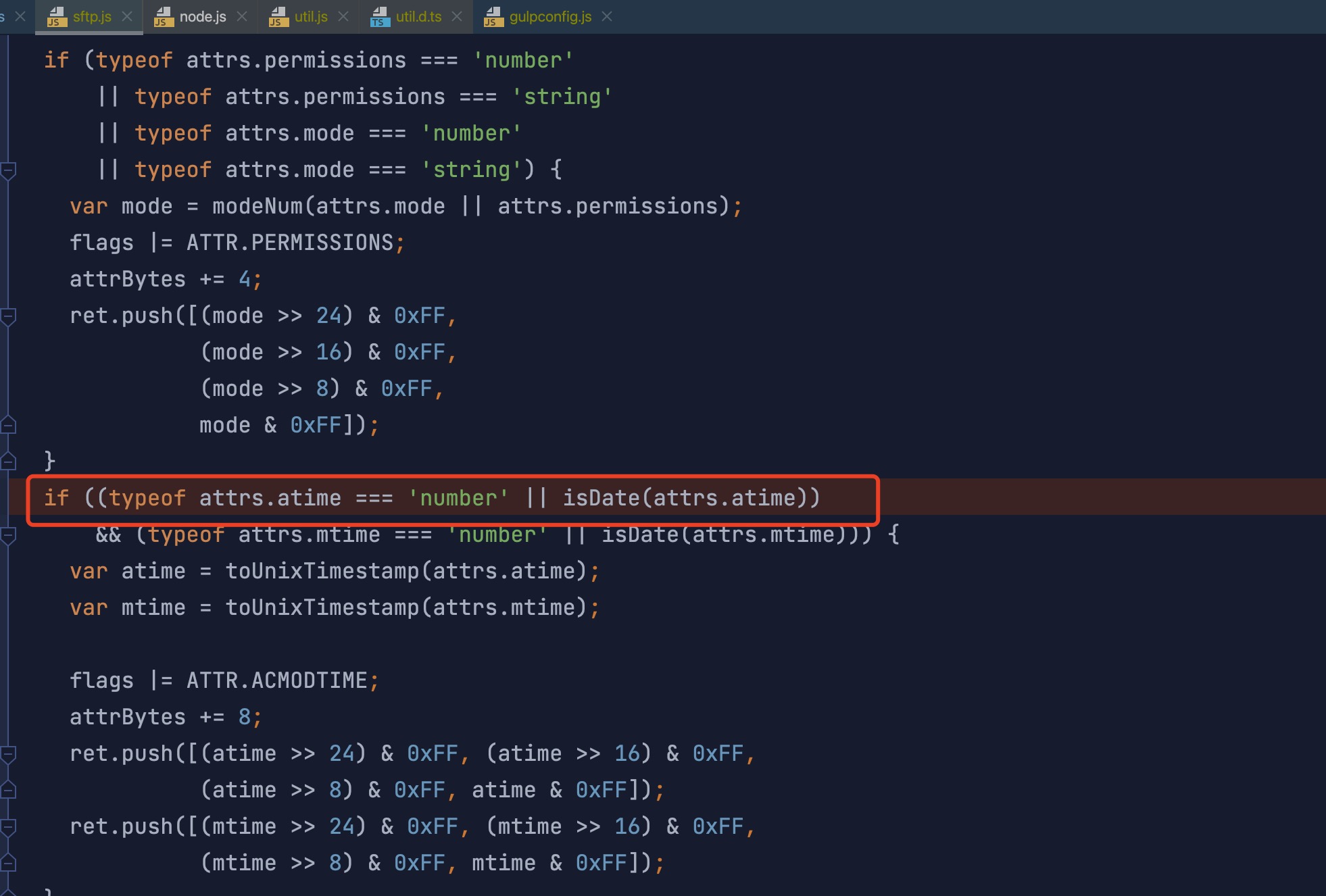Switch to the util.d.ts tab

tap(418, 17)
